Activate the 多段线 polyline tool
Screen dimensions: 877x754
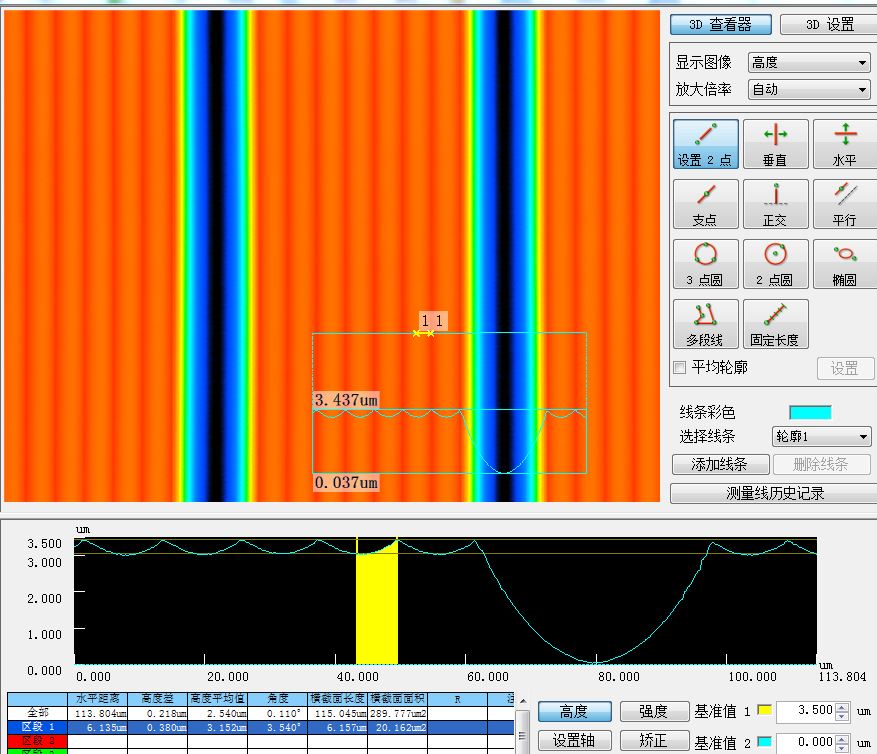[705, 324]
